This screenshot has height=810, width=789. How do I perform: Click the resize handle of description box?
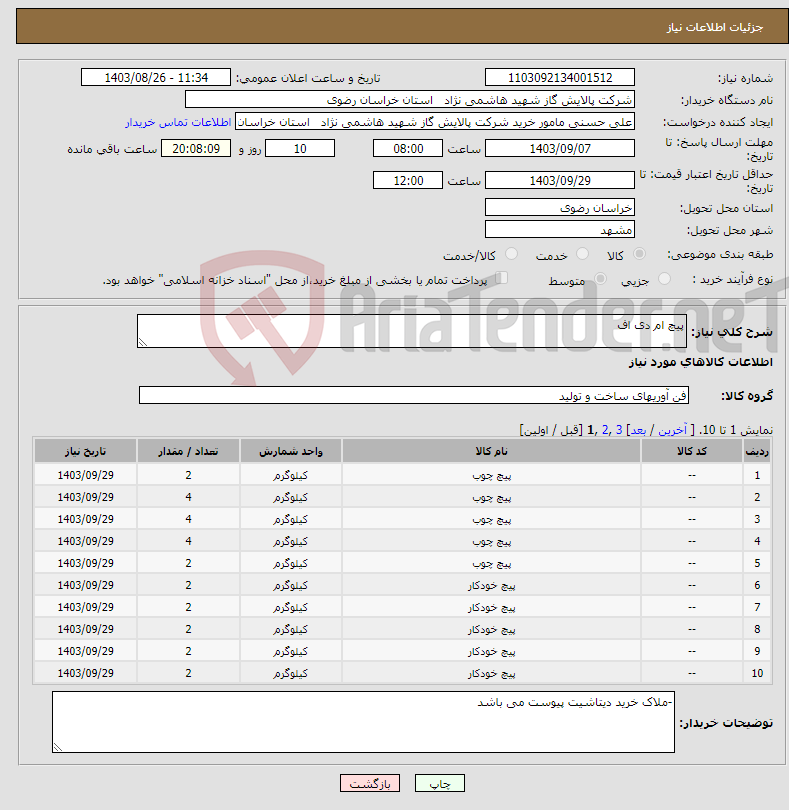143,342
